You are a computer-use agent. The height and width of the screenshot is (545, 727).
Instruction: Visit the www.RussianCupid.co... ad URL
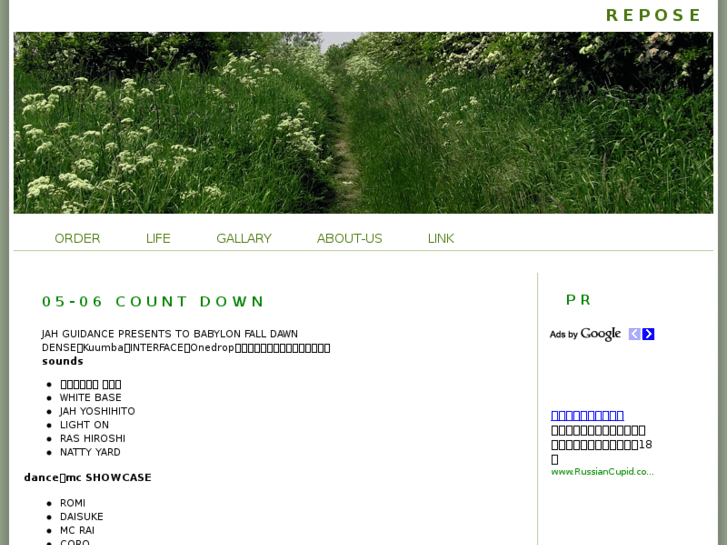point(602,472)
